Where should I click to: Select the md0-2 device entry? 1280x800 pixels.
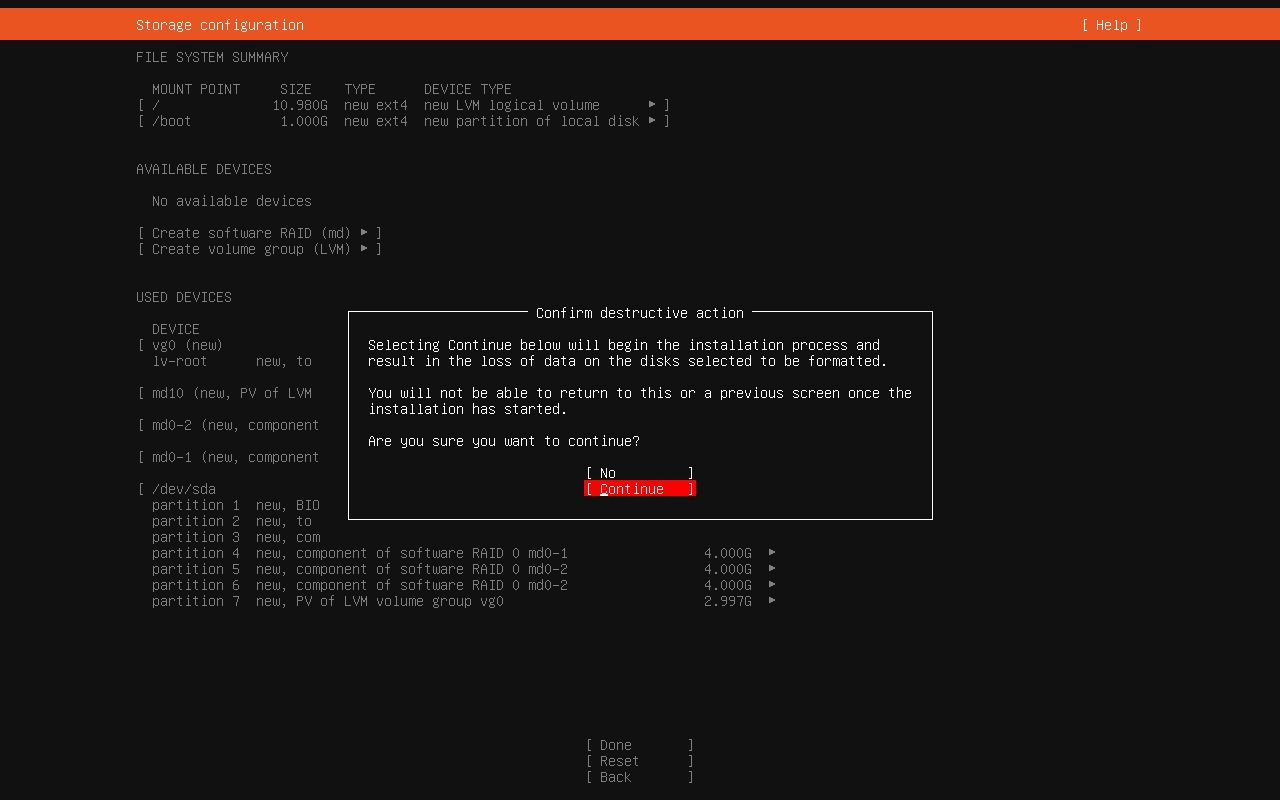coord(235,425)
